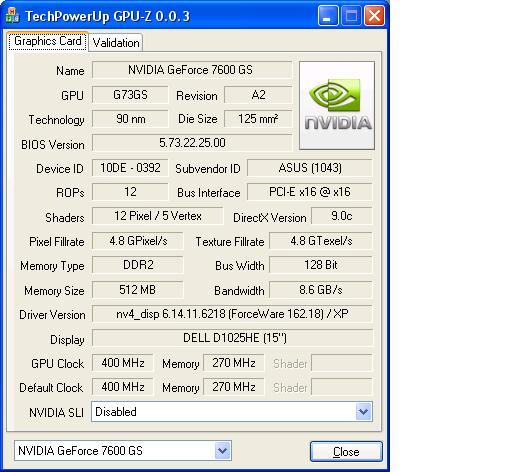Click empty Shader field in Default Clock row

[342, 387]
